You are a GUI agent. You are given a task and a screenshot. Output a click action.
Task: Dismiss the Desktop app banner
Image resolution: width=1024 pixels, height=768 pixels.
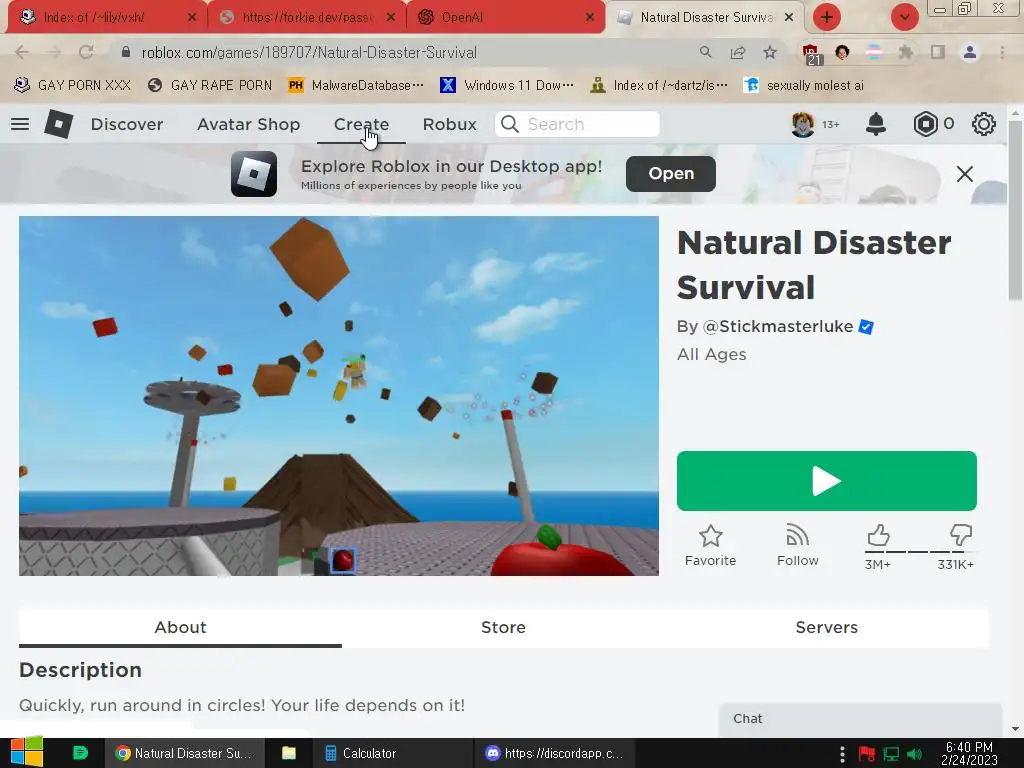(965, 174)
